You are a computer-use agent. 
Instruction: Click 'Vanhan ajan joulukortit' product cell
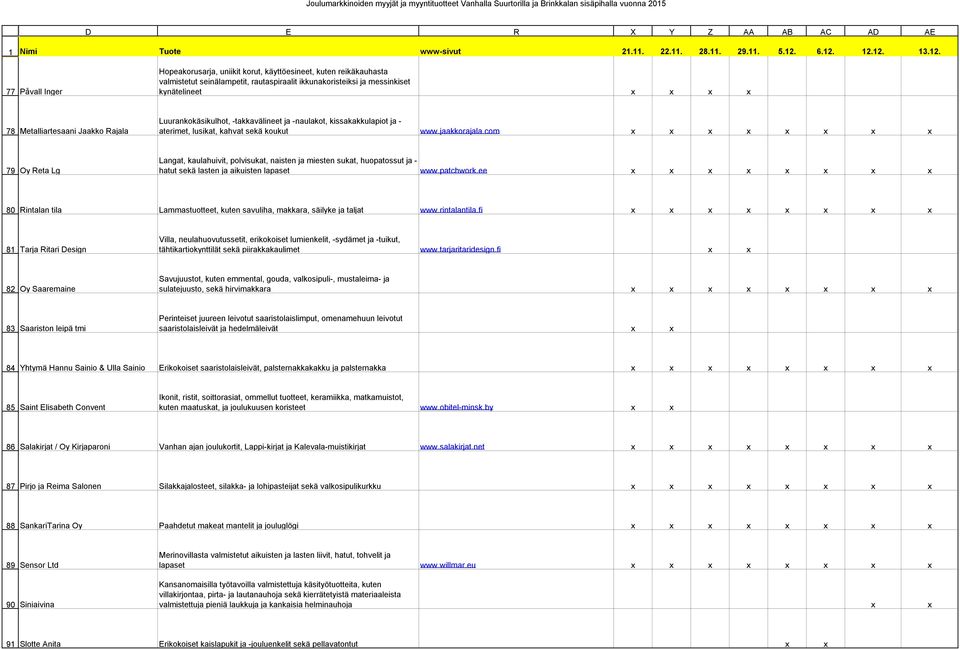pos(288,432)
